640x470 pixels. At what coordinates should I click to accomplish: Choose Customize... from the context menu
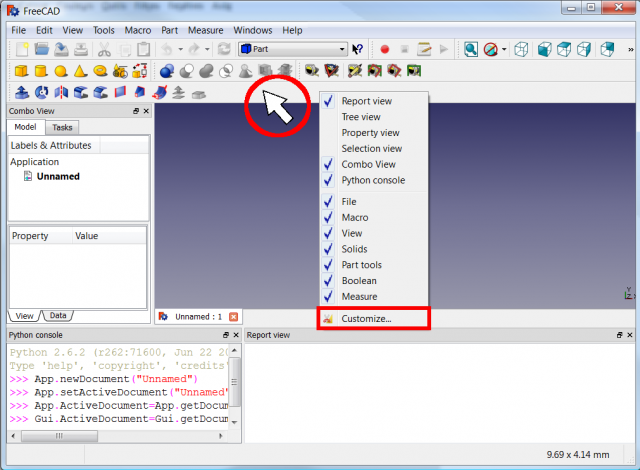coord(373,319)
